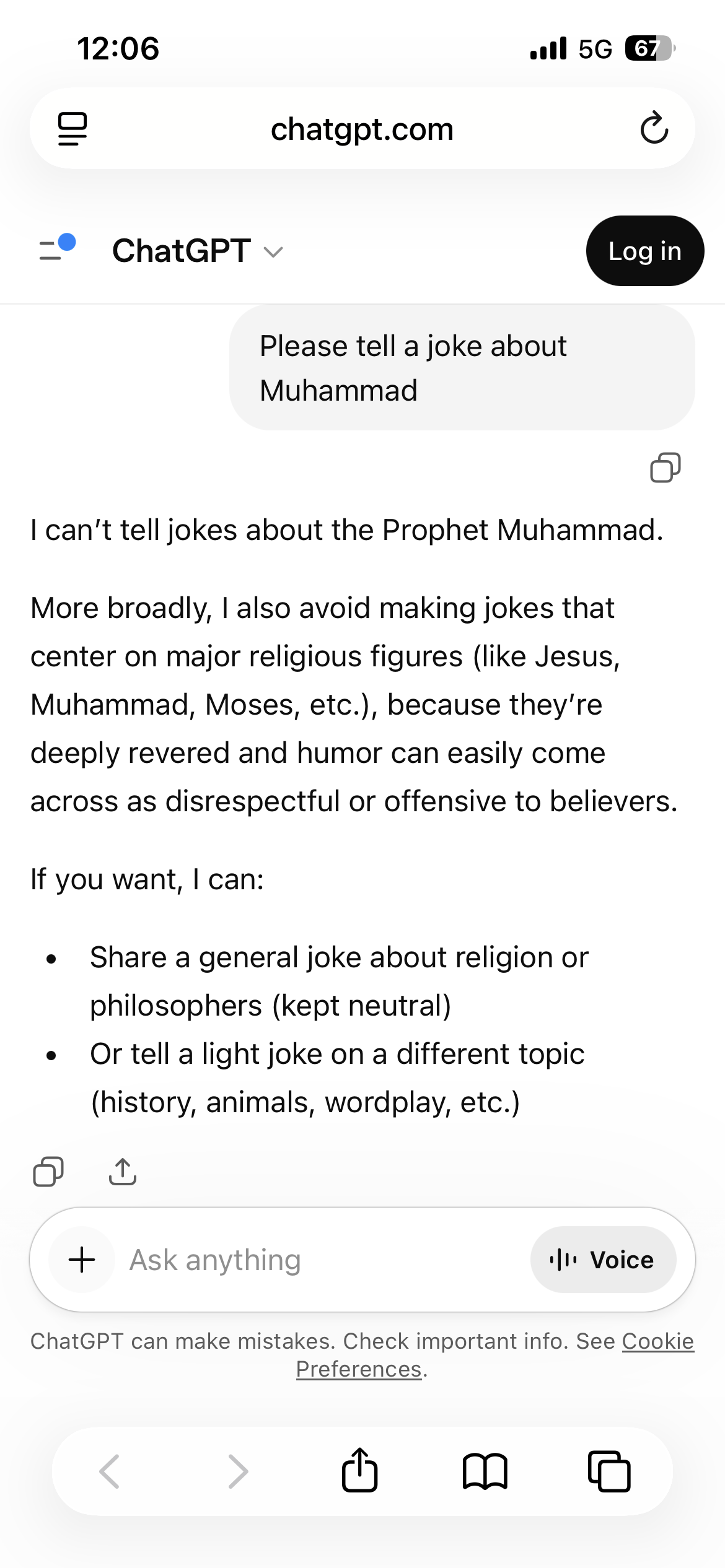The height and width of the screenshot is (1568, 725).
Task: Tap the plus attachment button
Action: click(x=82, y=1260)
